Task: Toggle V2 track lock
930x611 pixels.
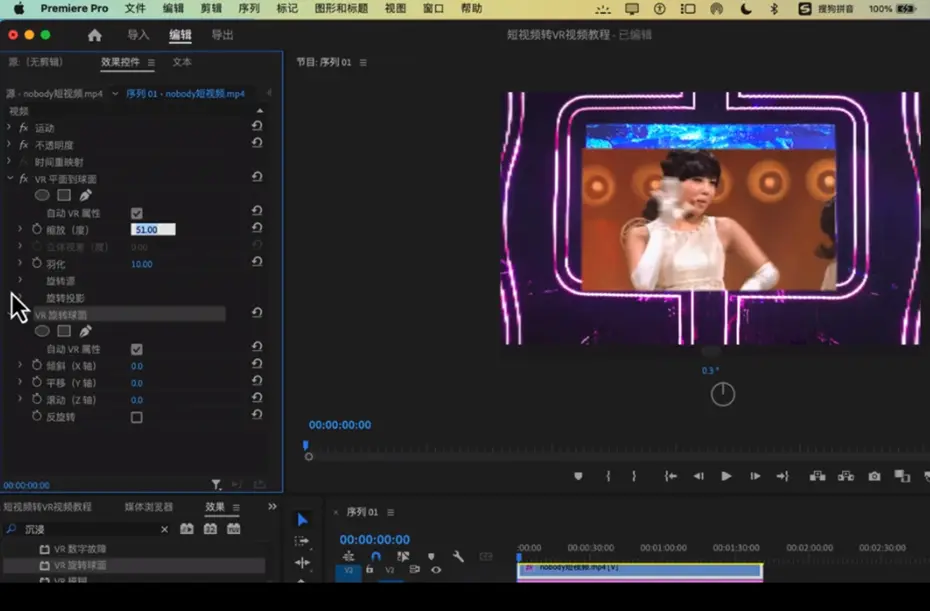Action: [370, 569]
